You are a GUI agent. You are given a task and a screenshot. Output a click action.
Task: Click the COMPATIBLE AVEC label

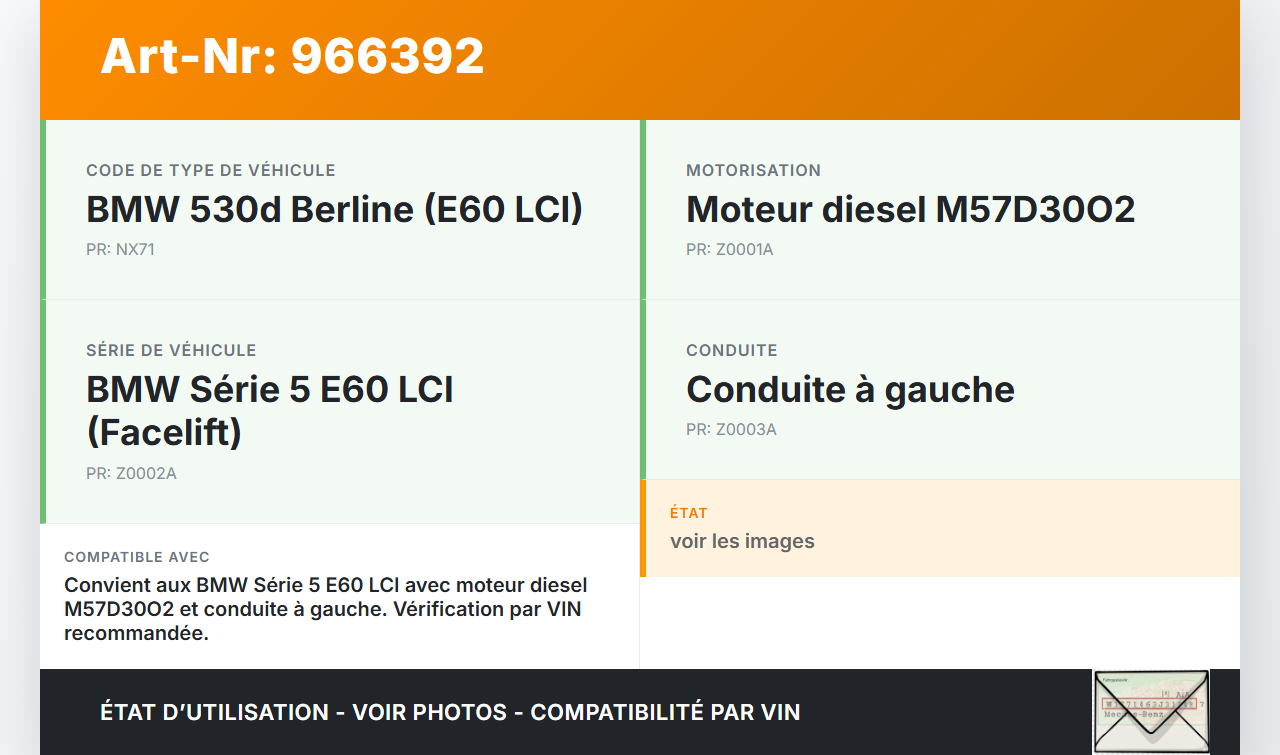coord(137,557)
